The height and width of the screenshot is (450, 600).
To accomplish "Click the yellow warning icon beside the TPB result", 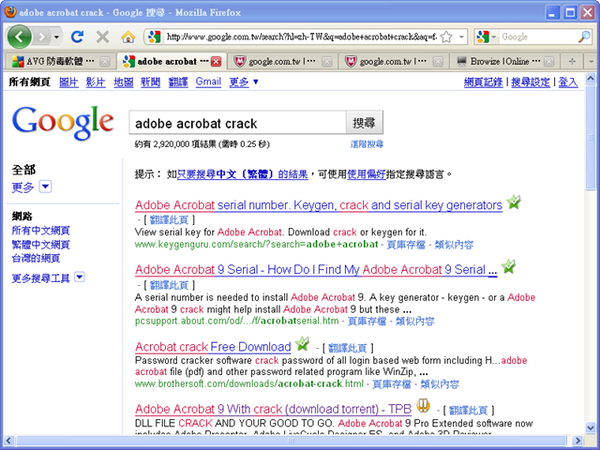I will (423, 405).
